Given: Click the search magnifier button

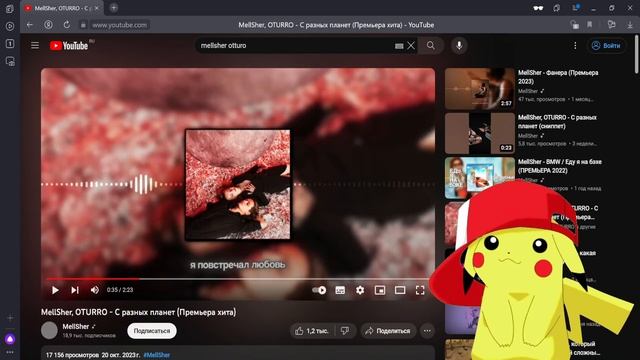Looking at the screenshot, I should (431, 46).
